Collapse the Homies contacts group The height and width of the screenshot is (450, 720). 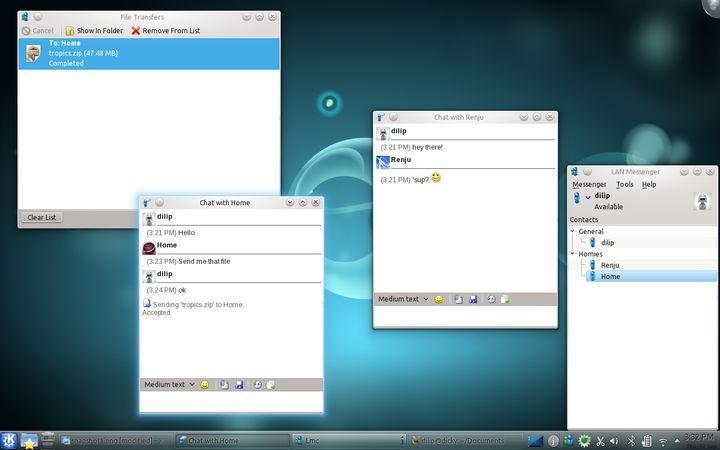(x=574, y=254)
